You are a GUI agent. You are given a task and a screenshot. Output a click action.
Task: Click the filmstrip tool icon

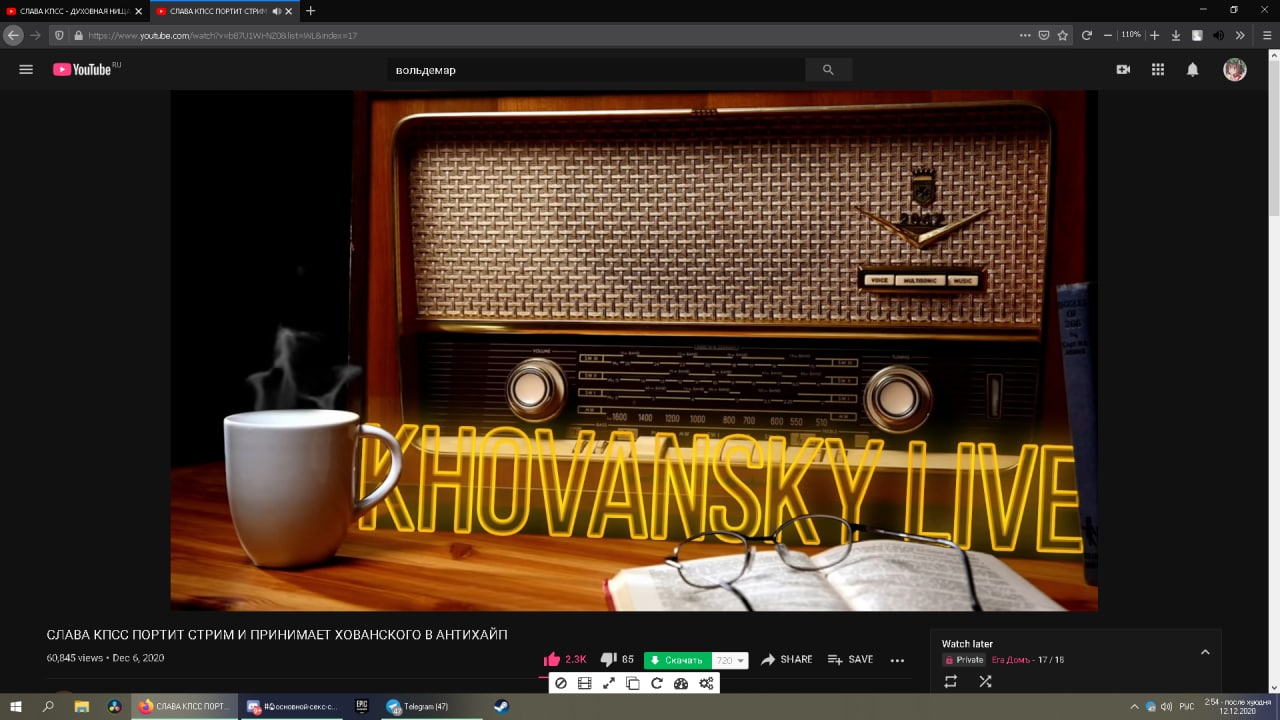click(585, 683)
